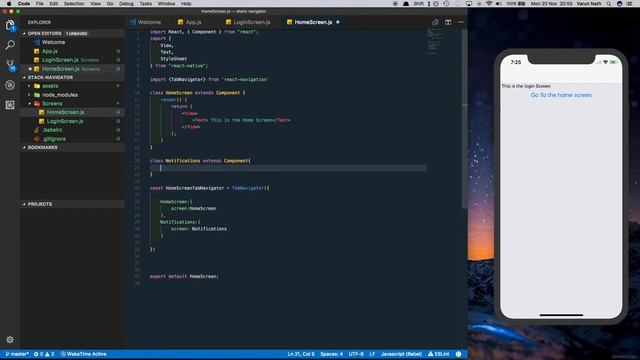Open the Selection menu

(x=74, y=3)
